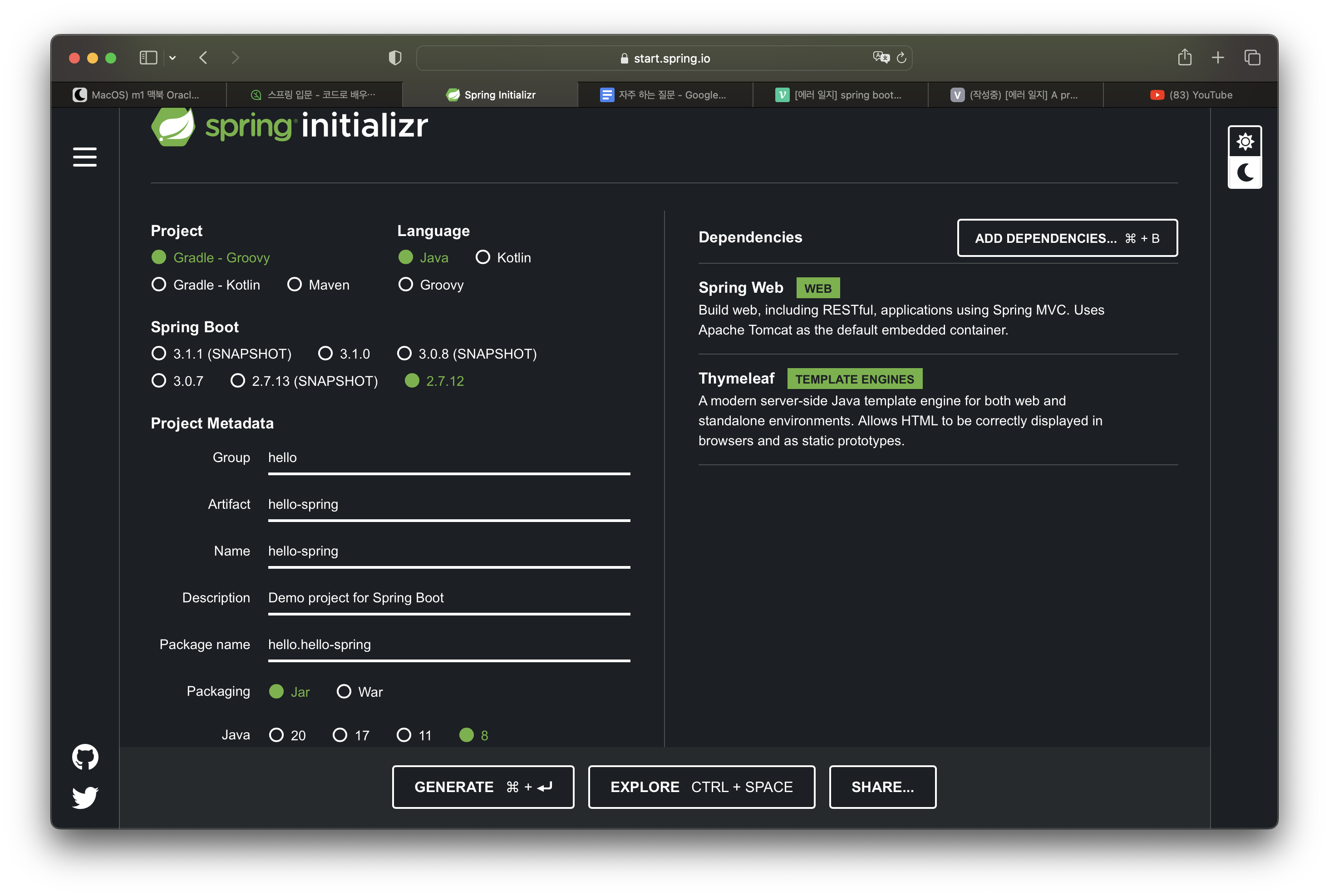
Task: Choose Spring Boot 3.1.0
Action: tap(344, 354)
